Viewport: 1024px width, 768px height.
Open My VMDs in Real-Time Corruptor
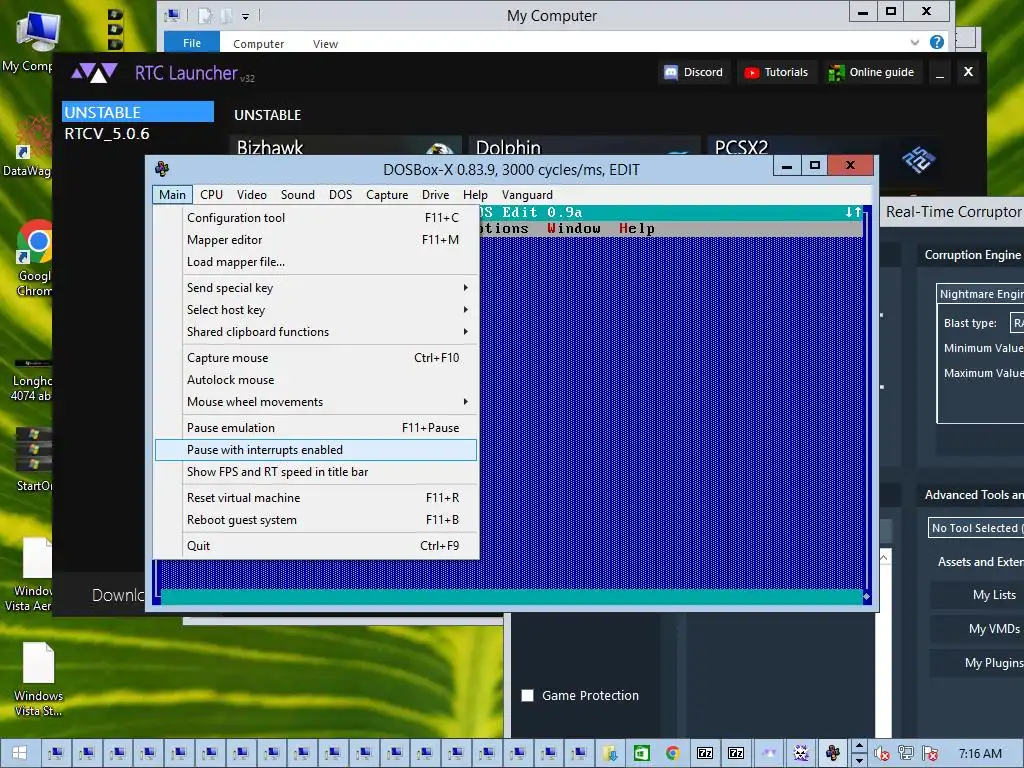[978, 629]
